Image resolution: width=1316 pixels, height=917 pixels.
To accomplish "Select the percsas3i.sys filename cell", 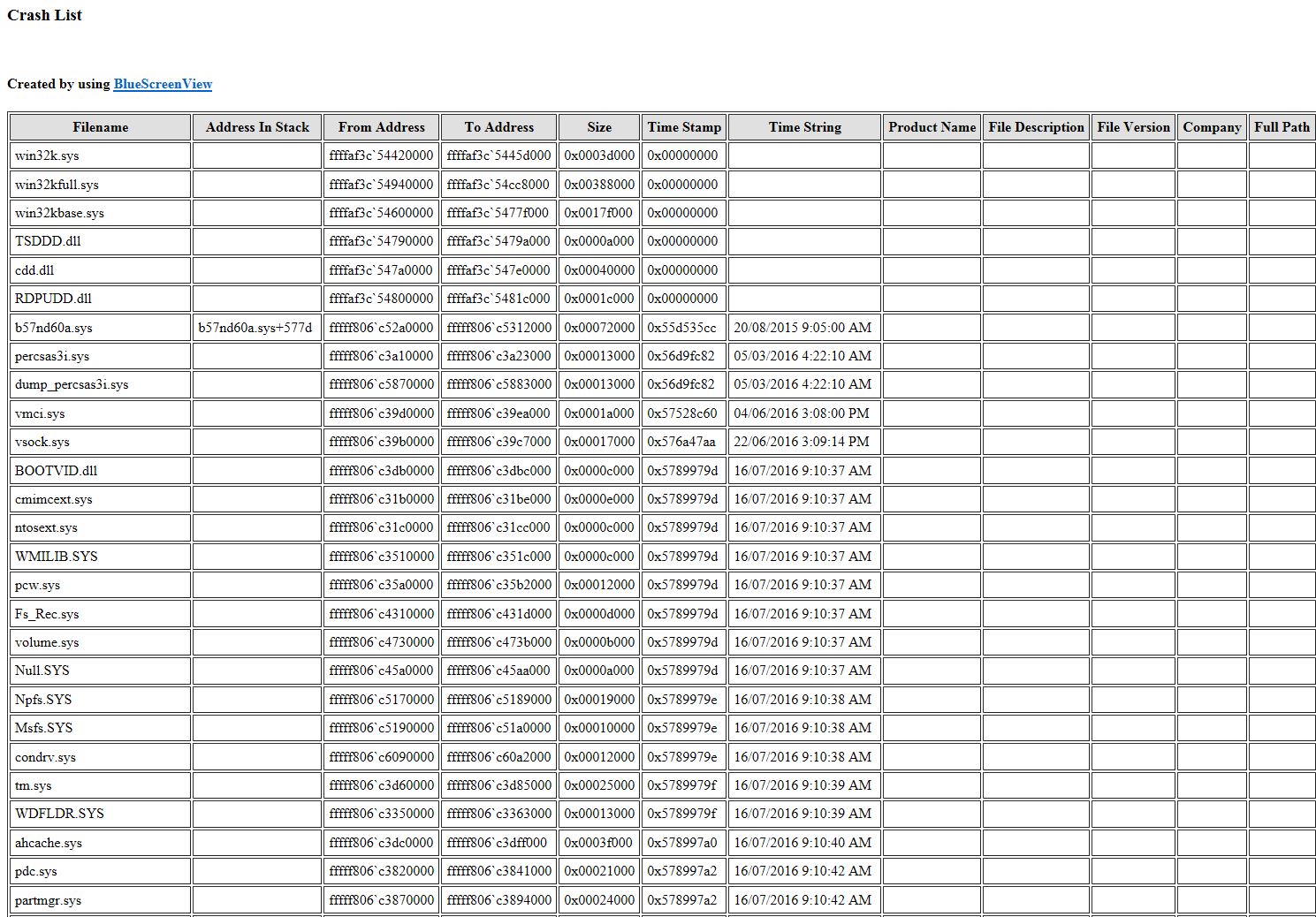I will [101, 356].
